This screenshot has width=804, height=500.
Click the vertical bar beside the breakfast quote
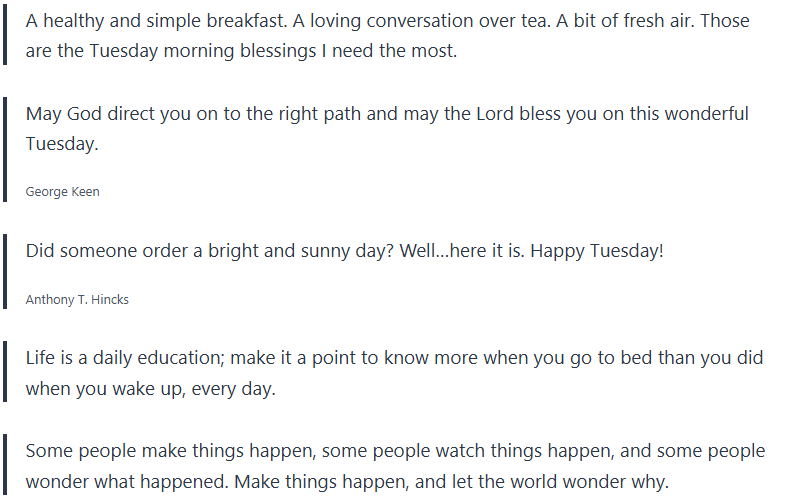pos(6,36)
